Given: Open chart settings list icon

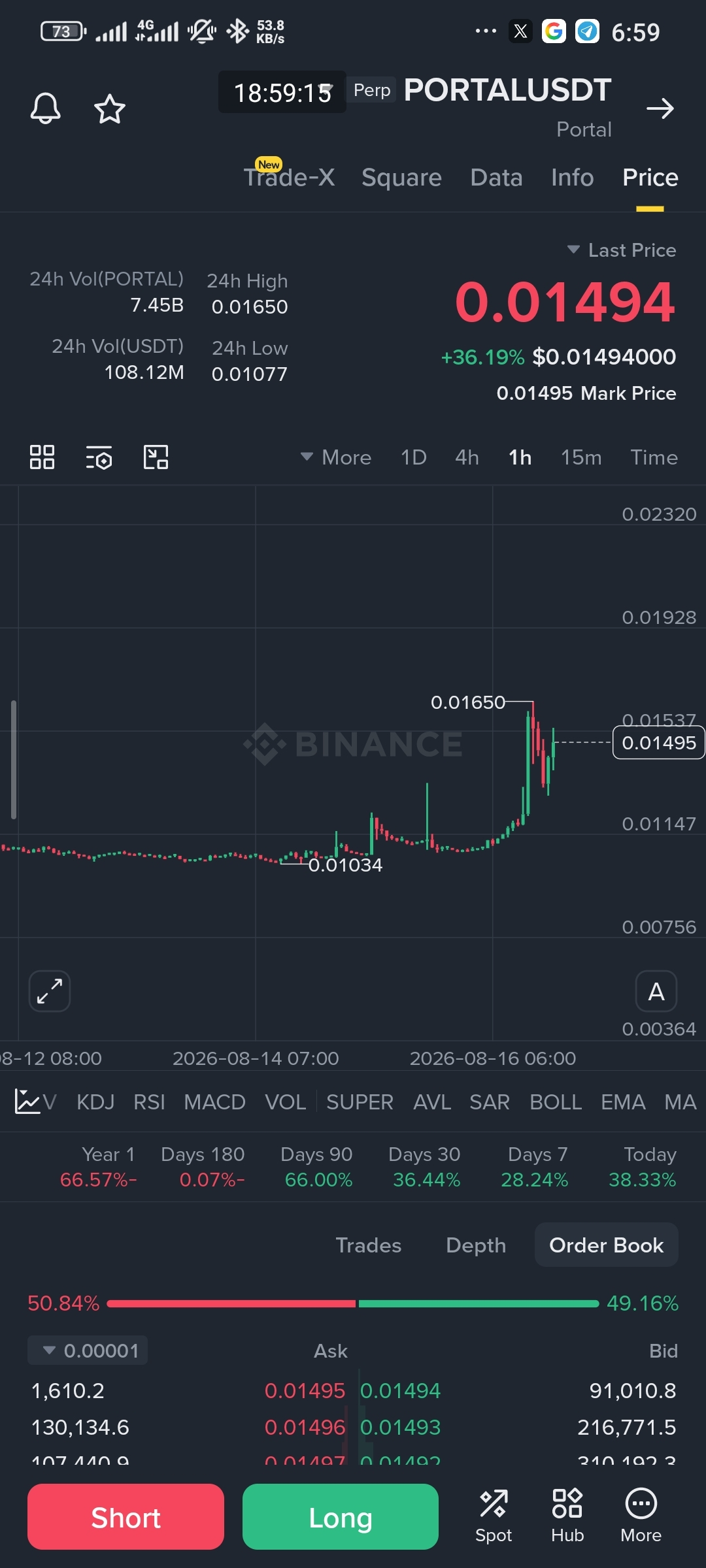Looking at the screenshot, I should [x=99, y=457].
